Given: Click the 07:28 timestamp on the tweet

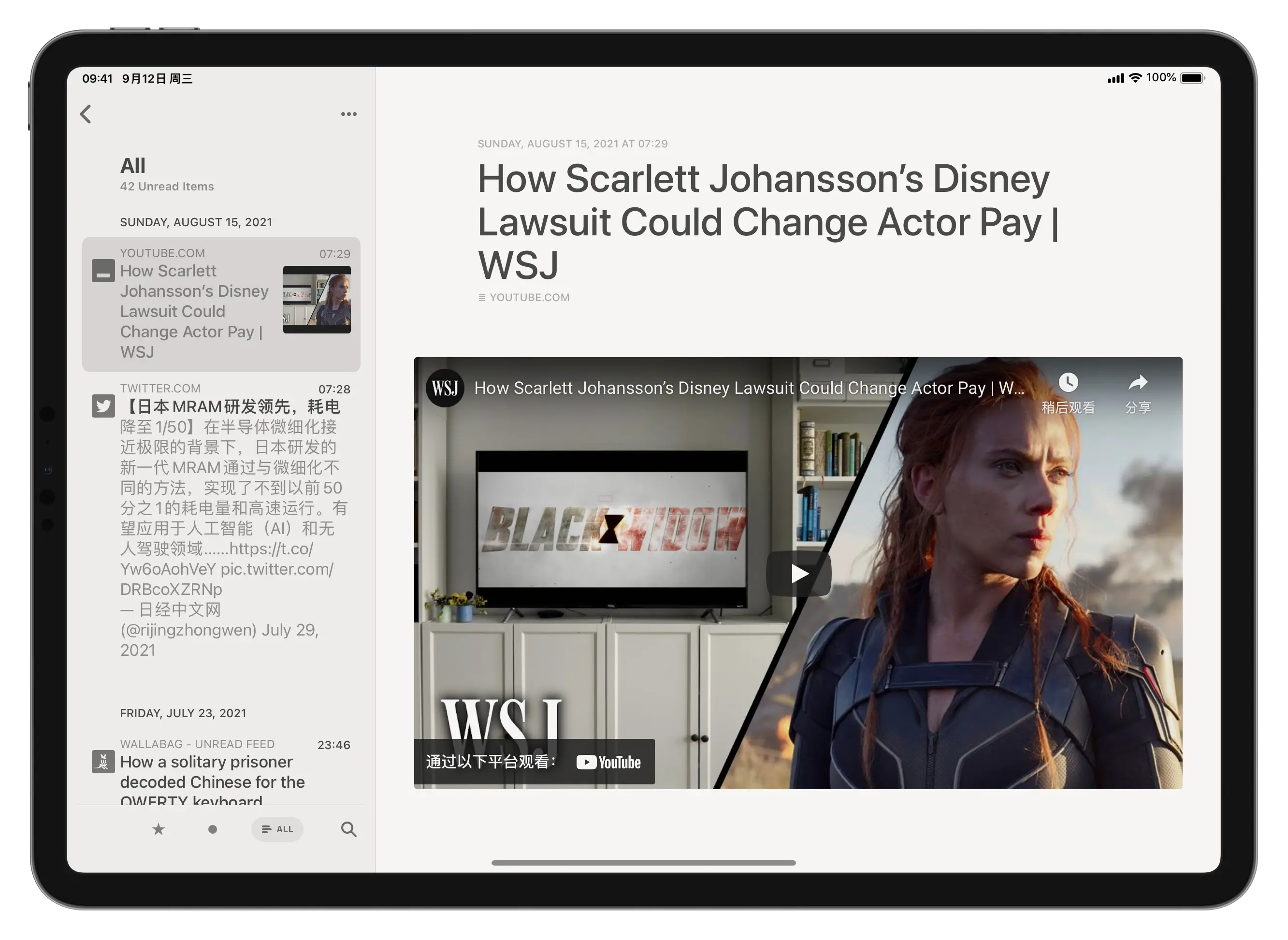Looking at the screenshot, I should pyautogui.click(x=334, y=389).
